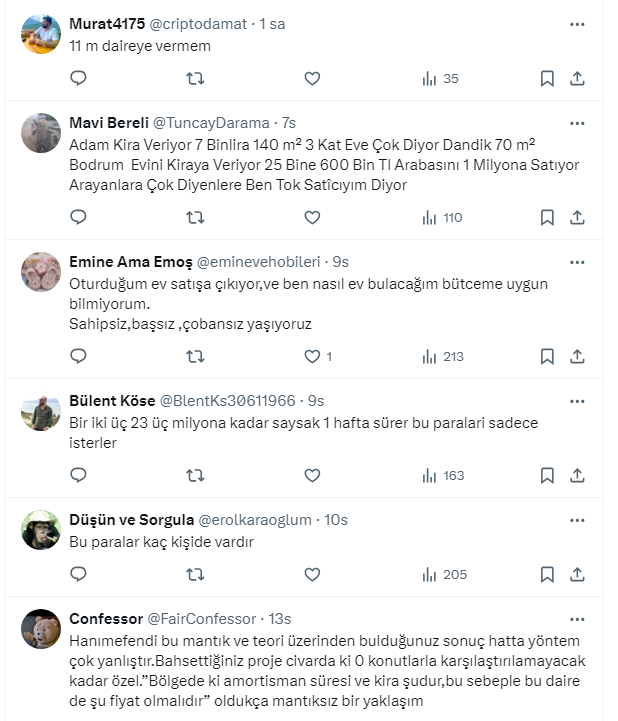The image size is (618, 721).
Task: Open more options for Emine Ama Emoş's tweet
Action: point(577,262)
